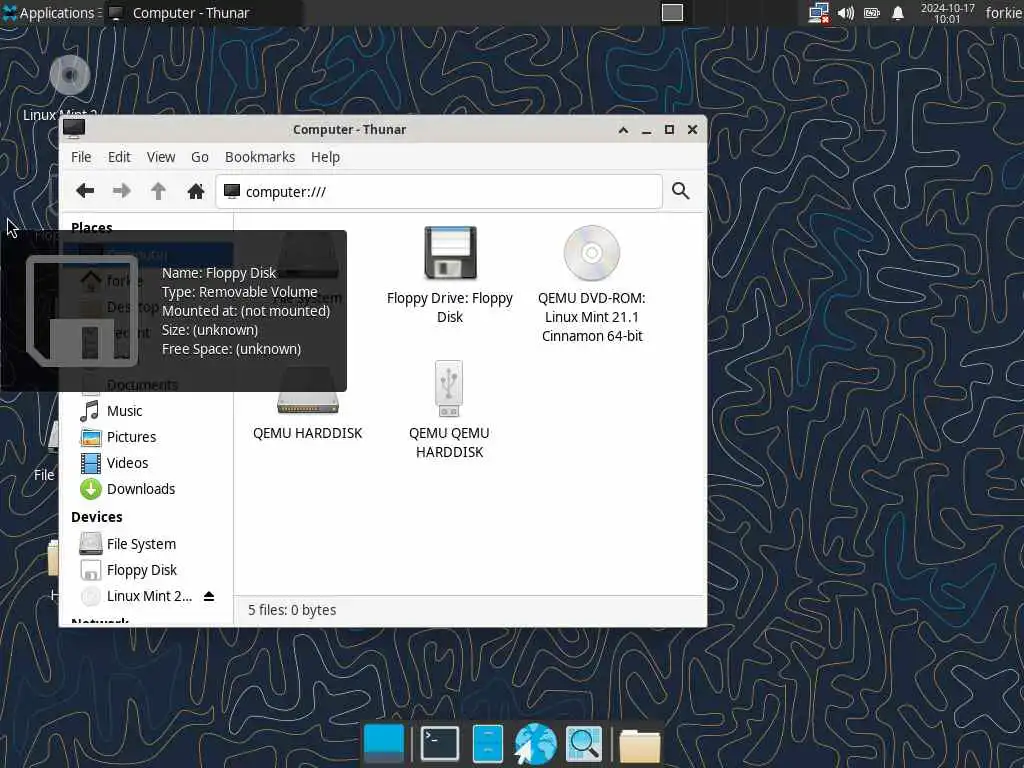This screenshot has width=1024, height=768.
Task: Click the Devices heading in sidebar
Action: pos(97,517)
